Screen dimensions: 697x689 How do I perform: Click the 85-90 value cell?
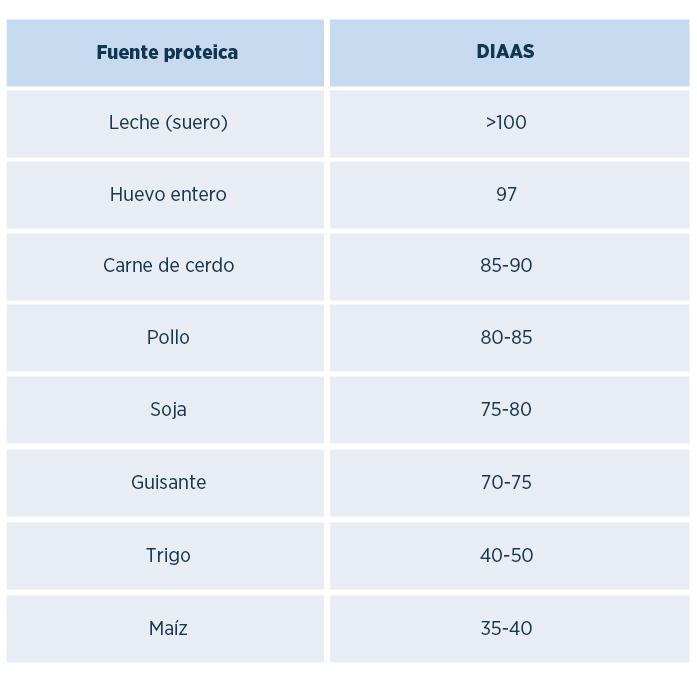pyautogui.click(x=506, y=266)
